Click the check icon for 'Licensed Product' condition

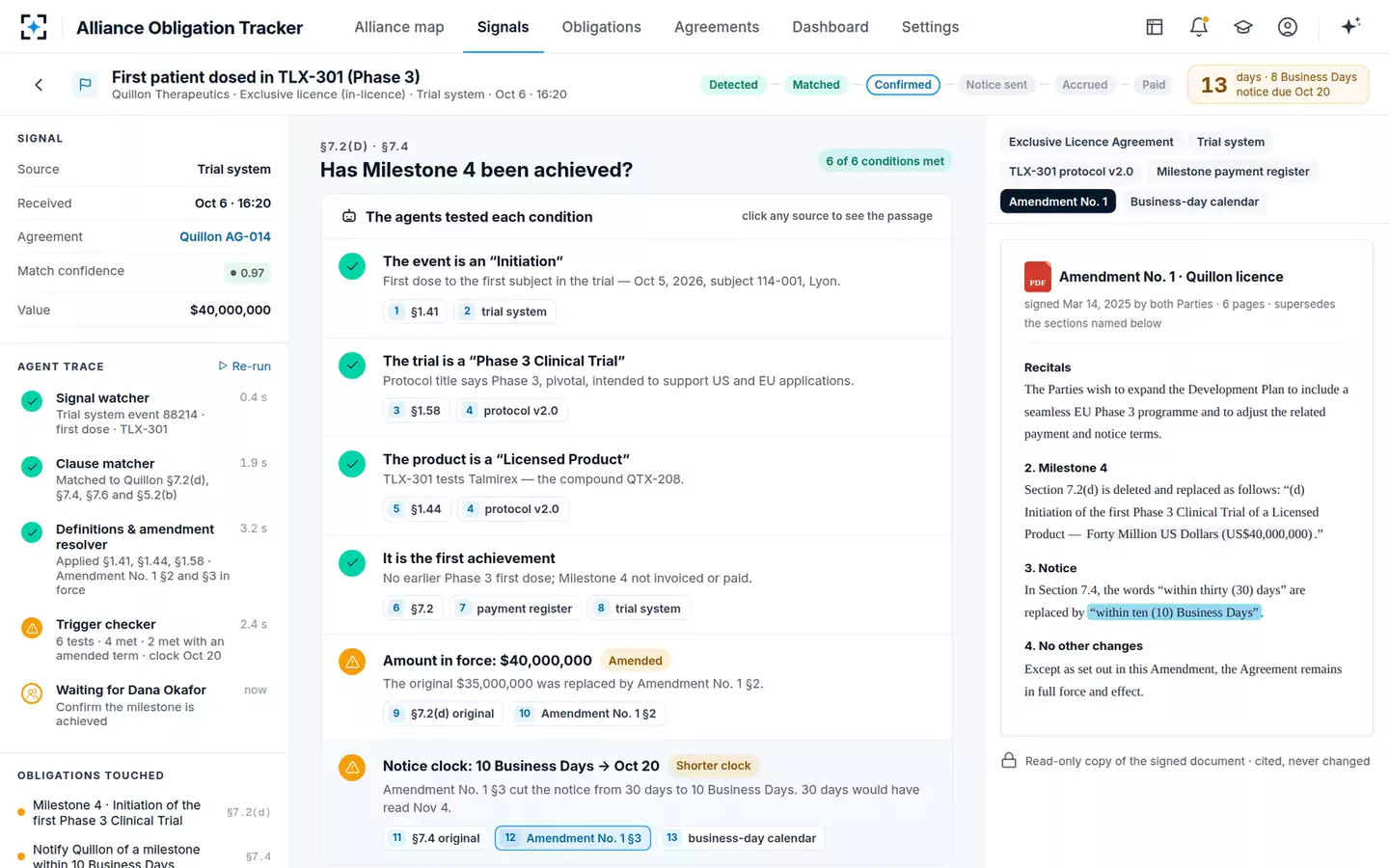pos(352,464)
